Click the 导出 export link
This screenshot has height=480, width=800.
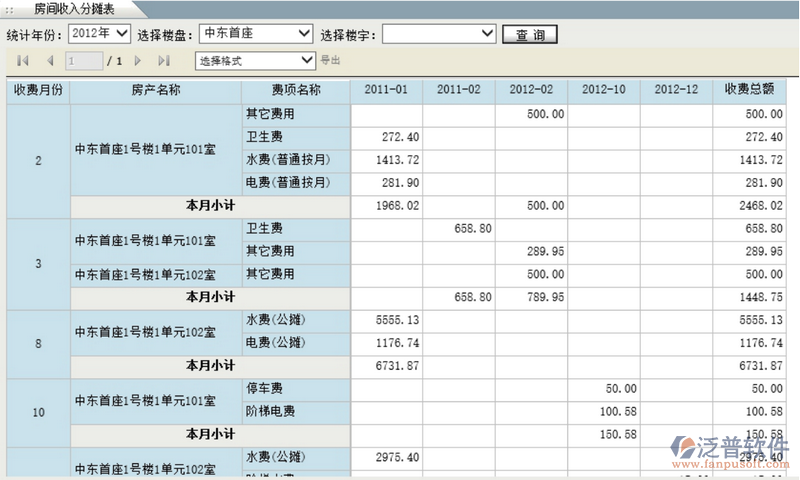330,60
